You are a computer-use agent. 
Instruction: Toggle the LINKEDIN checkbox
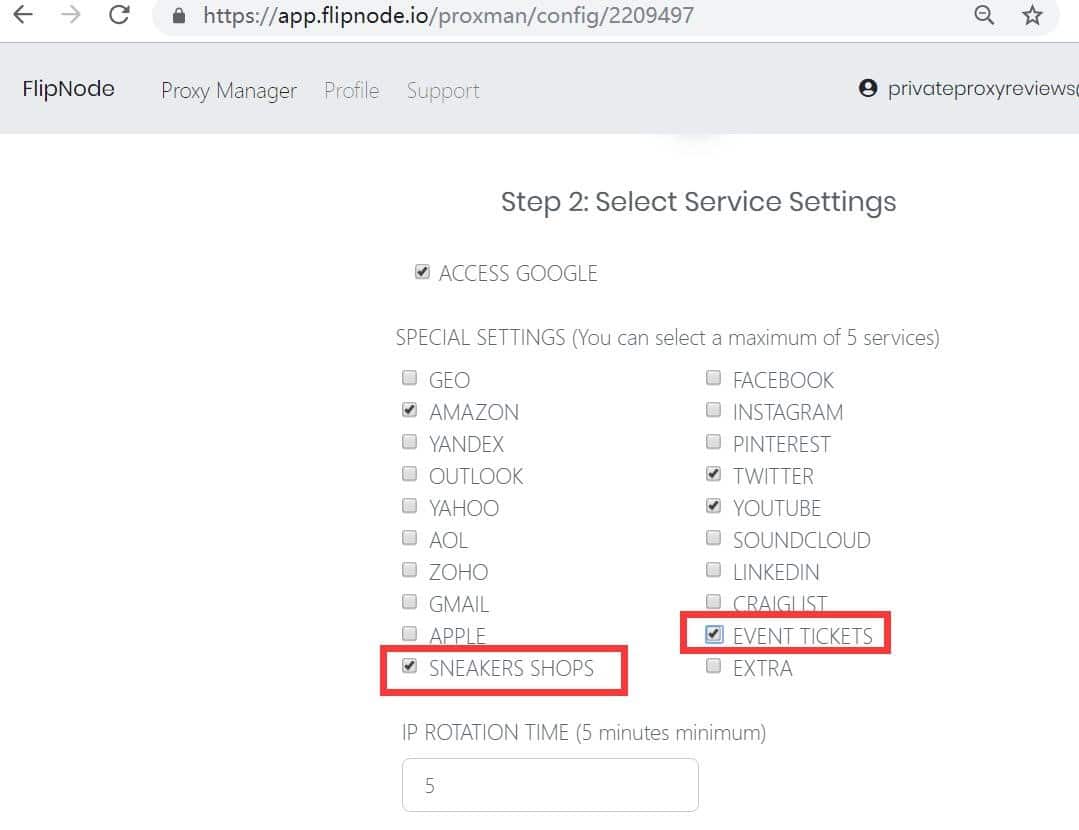(x=714, y=570)
